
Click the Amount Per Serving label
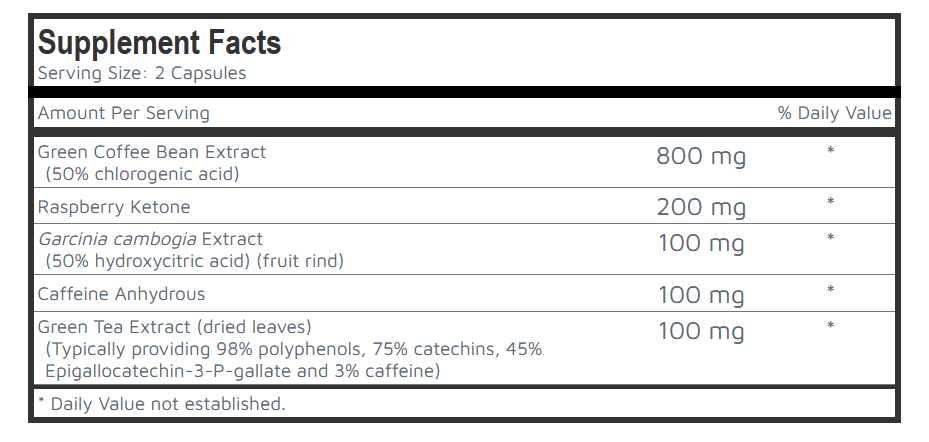pyautogui.click(x=123, y=113)
